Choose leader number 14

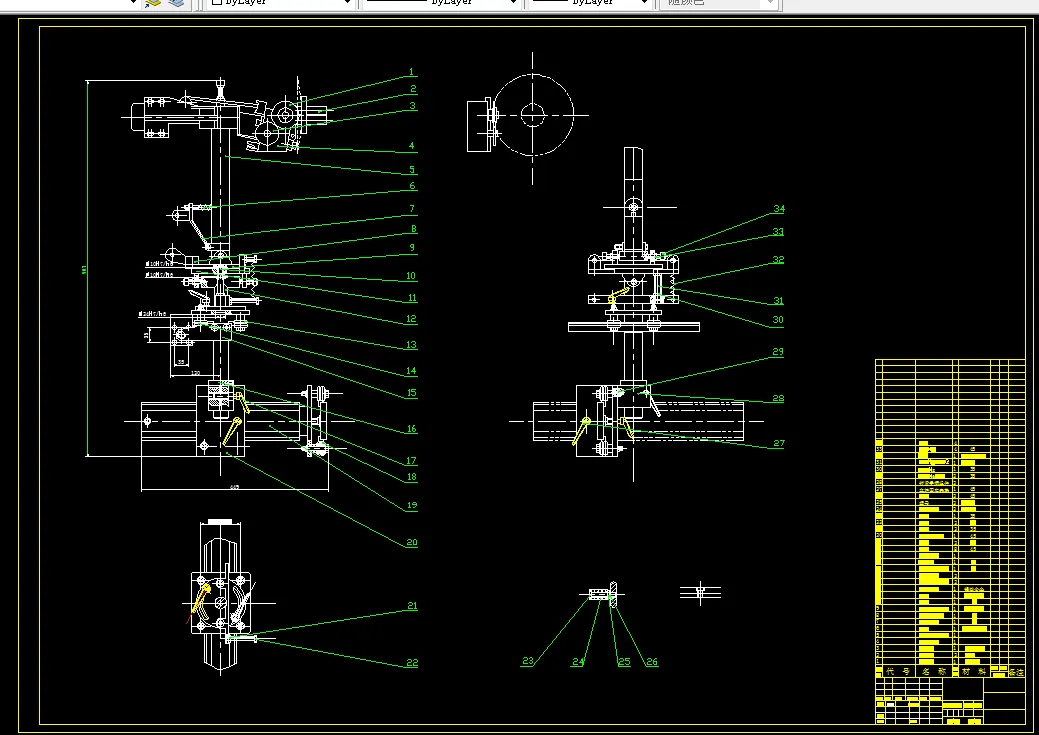click(x=411, y=371)
